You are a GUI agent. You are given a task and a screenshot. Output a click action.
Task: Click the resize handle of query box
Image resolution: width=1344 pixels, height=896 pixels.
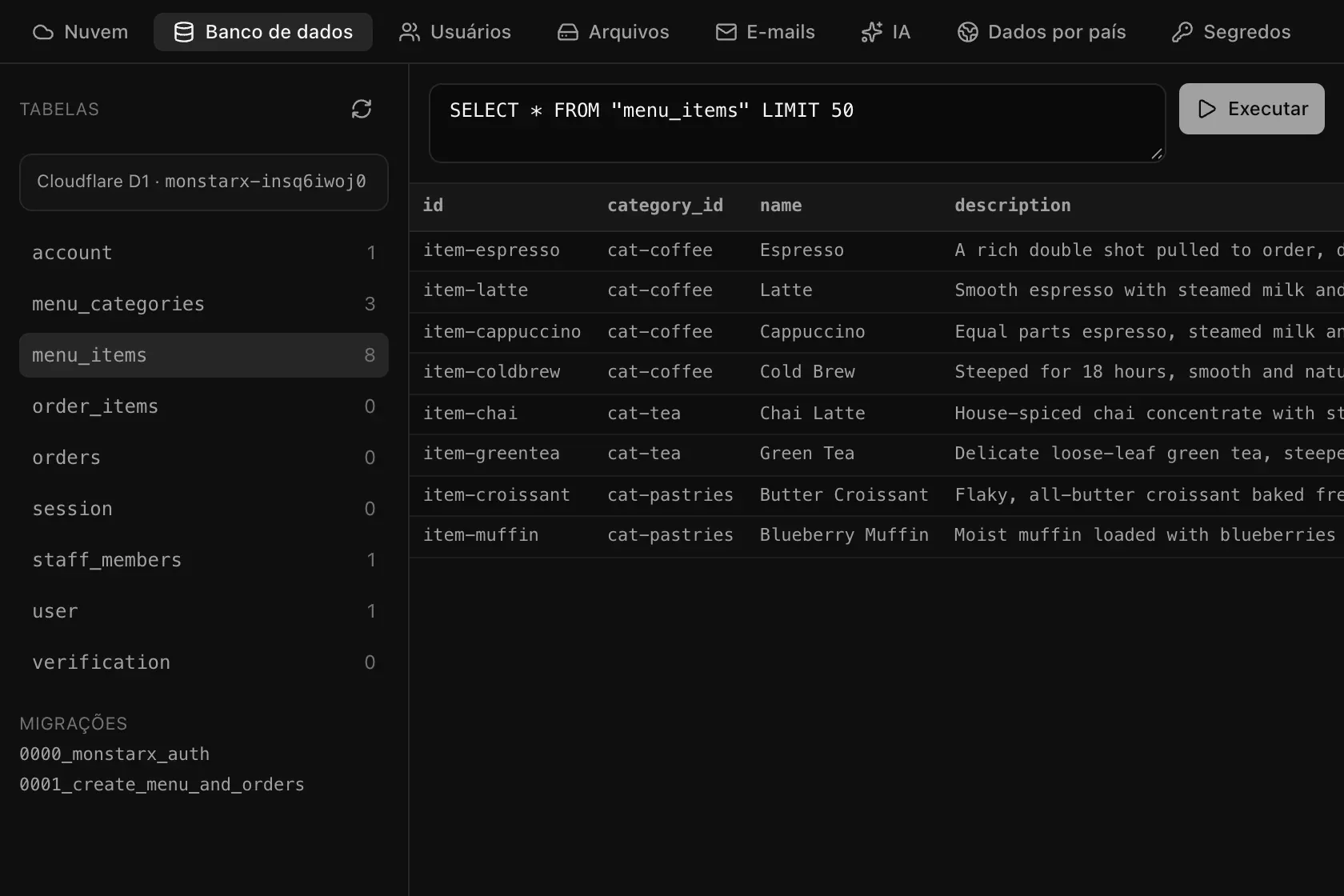(x=1157, y=154)
